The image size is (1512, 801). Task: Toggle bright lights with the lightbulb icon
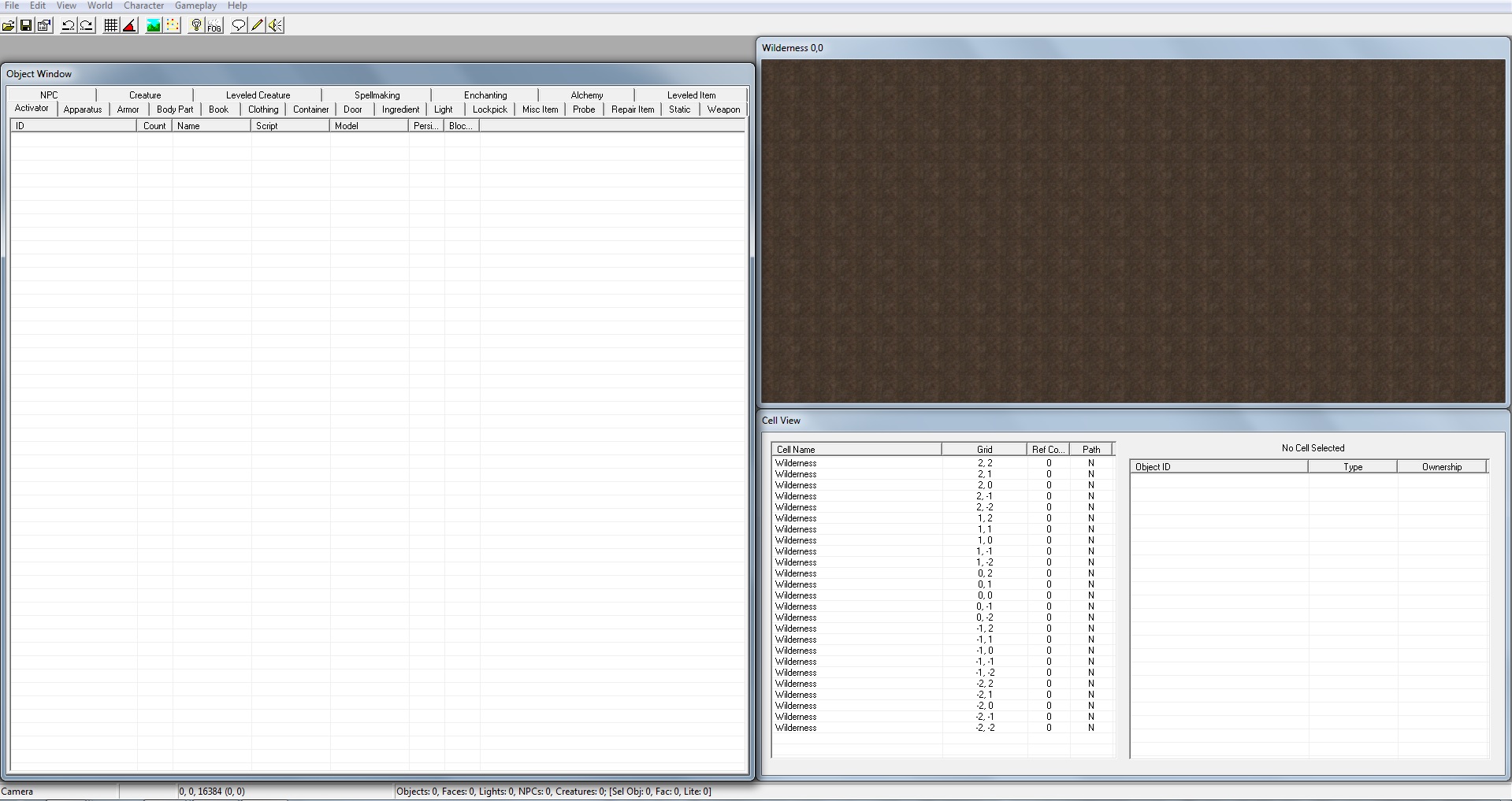(x=196, y=25)
